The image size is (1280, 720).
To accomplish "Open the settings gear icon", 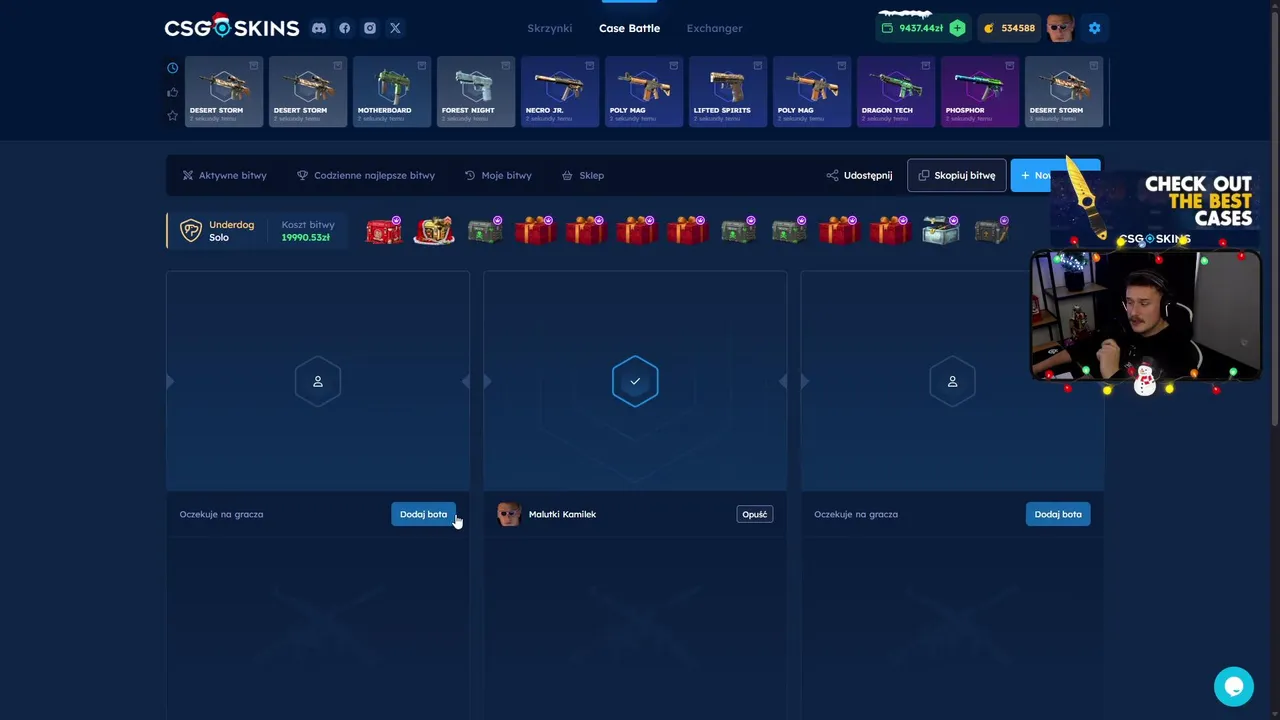I will pyautogui.click(x=1094, y=28).
